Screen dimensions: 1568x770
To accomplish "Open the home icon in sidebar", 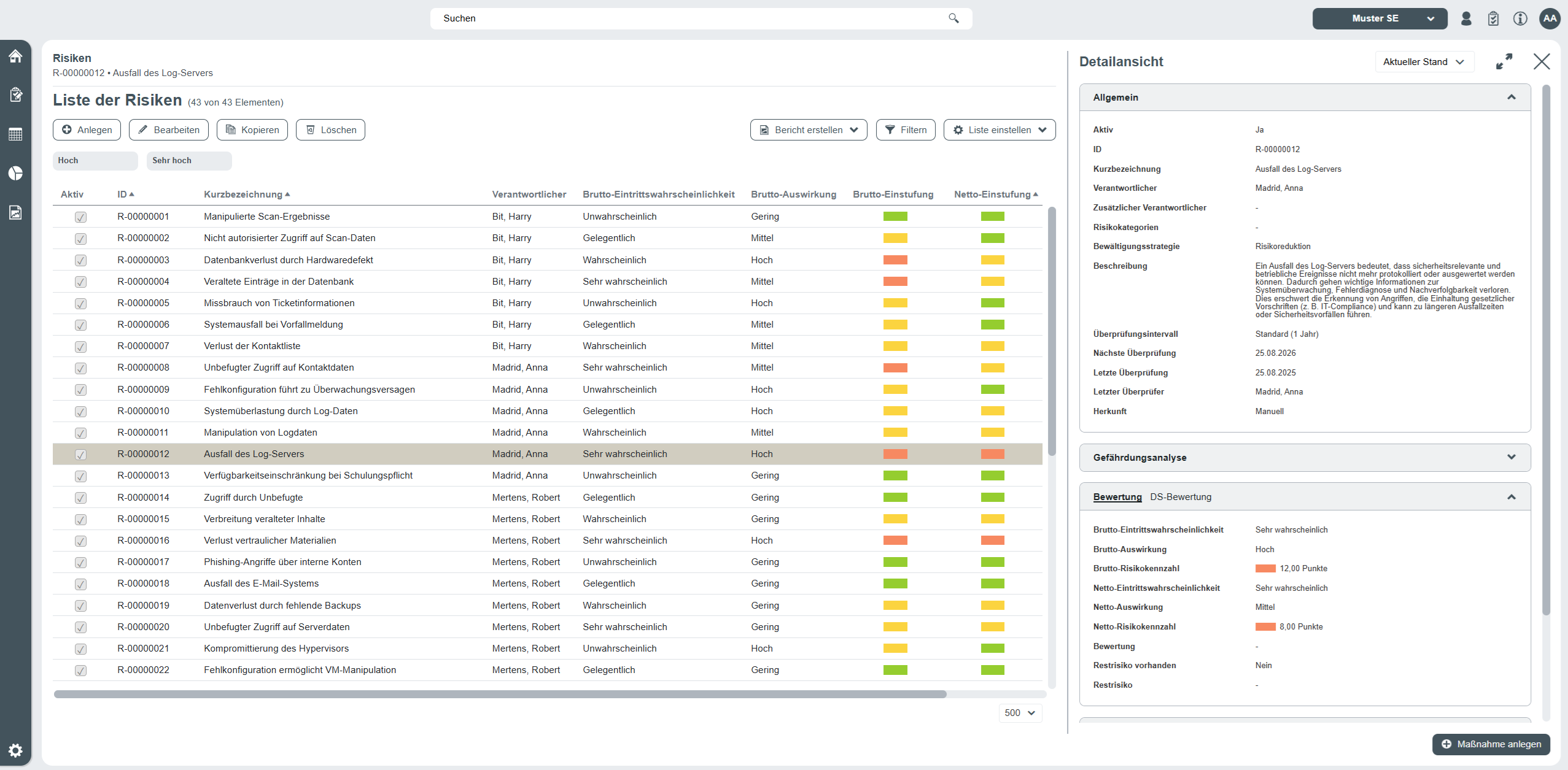I will (15, 56).
